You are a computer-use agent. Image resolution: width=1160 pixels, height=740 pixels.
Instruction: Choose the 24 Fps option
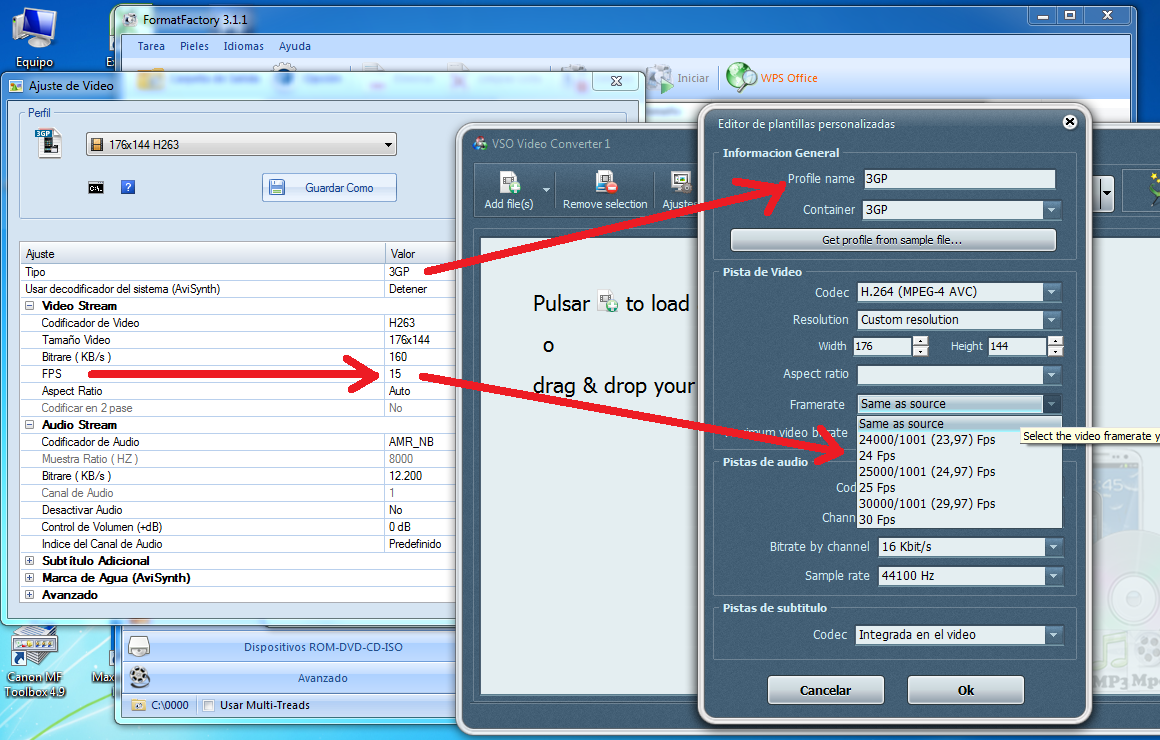(x=959, y=456)
